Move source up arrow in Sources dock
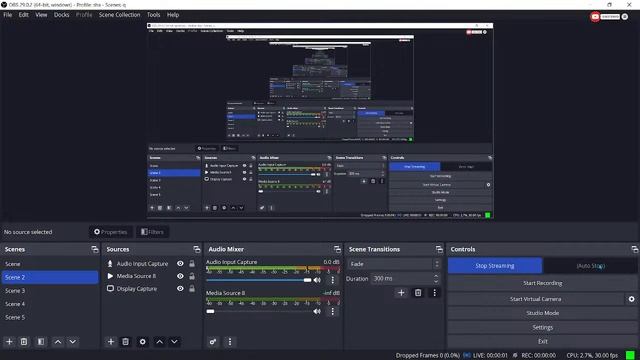 pyautogui.click(x=160, y=342)
